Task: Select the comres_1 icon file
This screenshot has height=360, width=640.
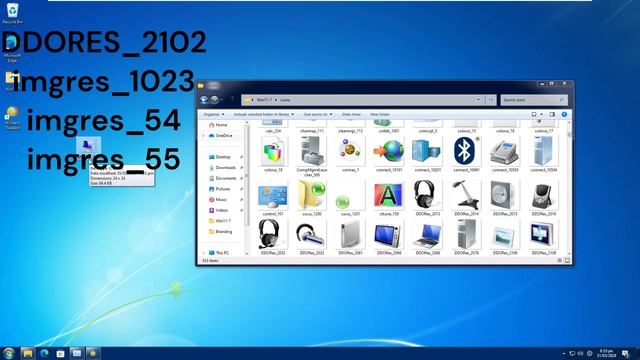Action: tap(350, 154)
